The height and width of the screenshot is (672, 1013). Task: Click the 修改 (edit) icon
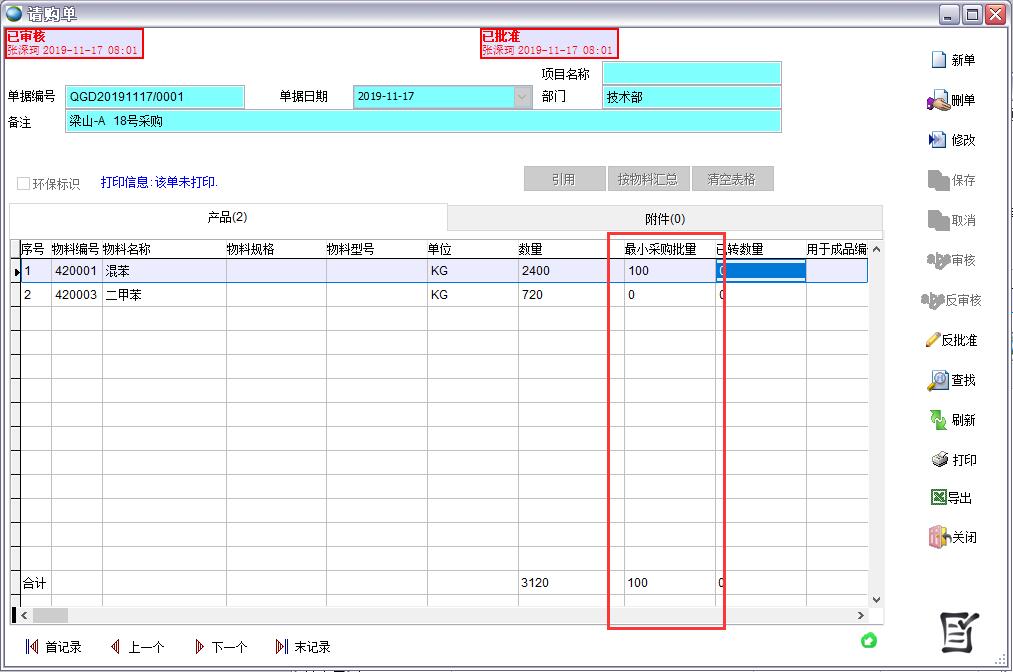pos(938,141)
